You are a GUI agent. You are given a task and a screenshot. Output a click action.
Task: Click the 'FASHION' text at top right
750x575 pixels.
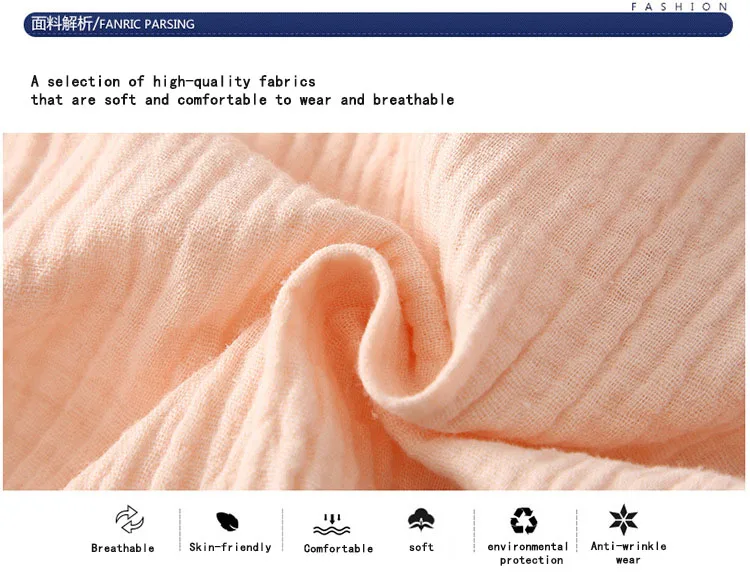click(x=679, y=7)
